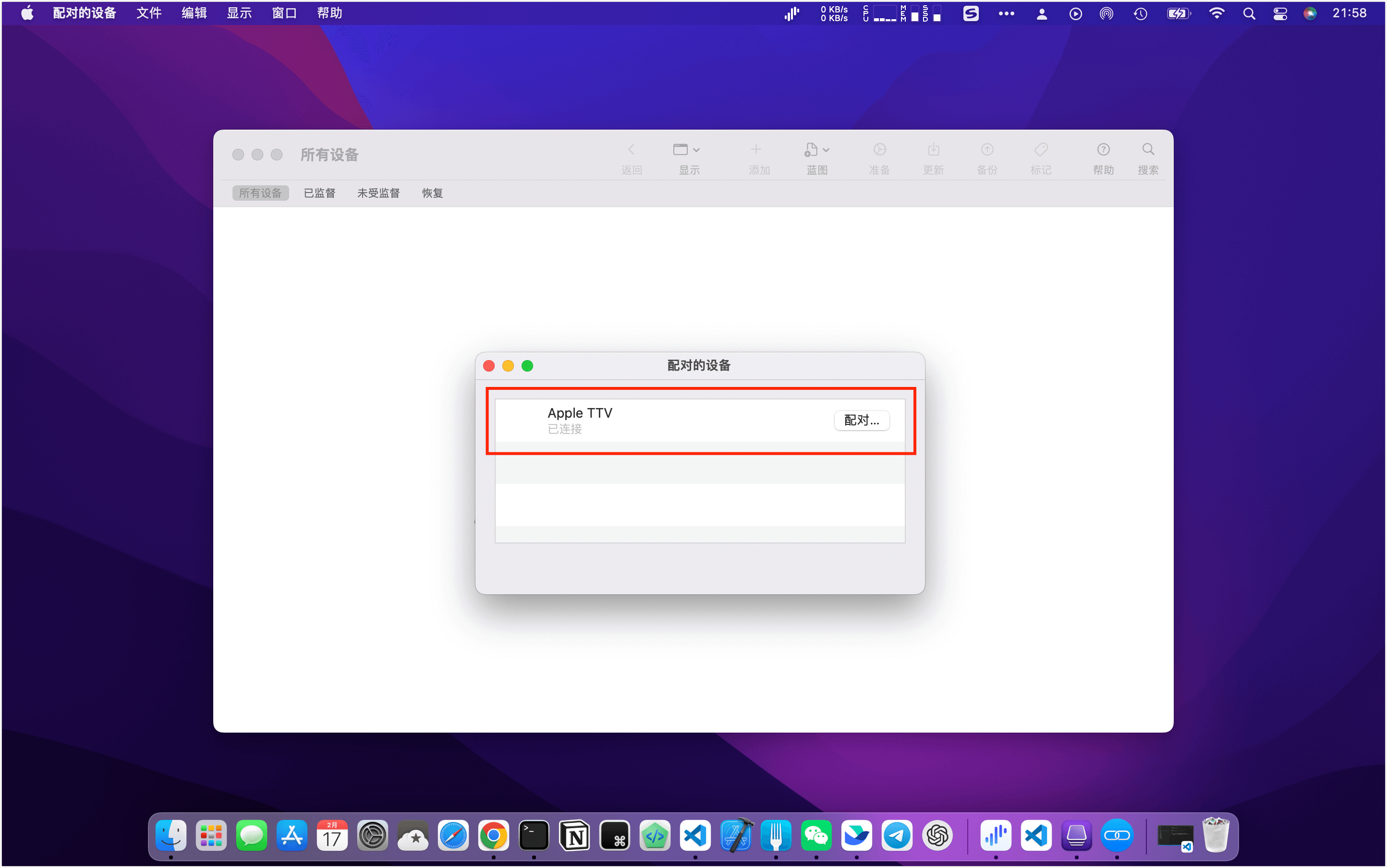
Task: Click the Siri icon in menu bar
Action: (x=1310, y=13)
